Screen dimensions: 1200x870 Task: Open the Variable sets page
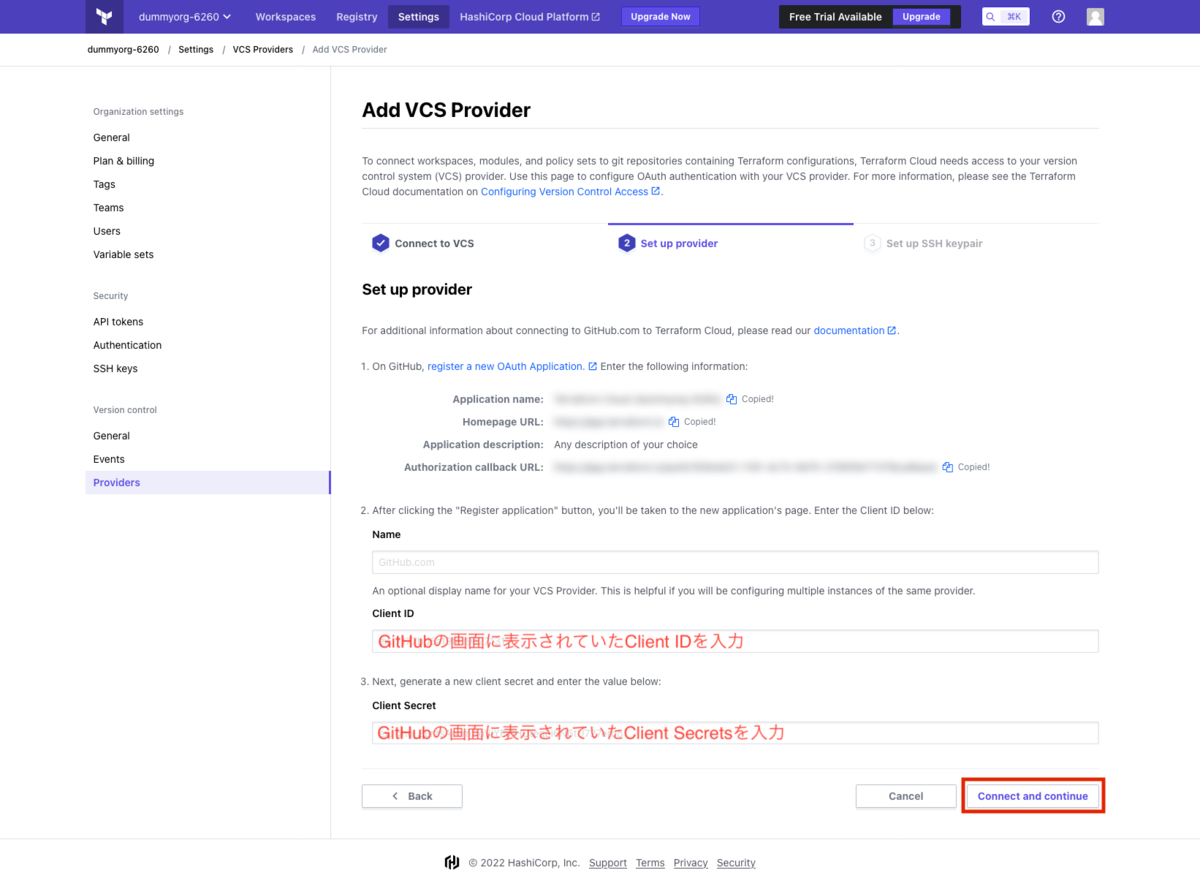124,255
